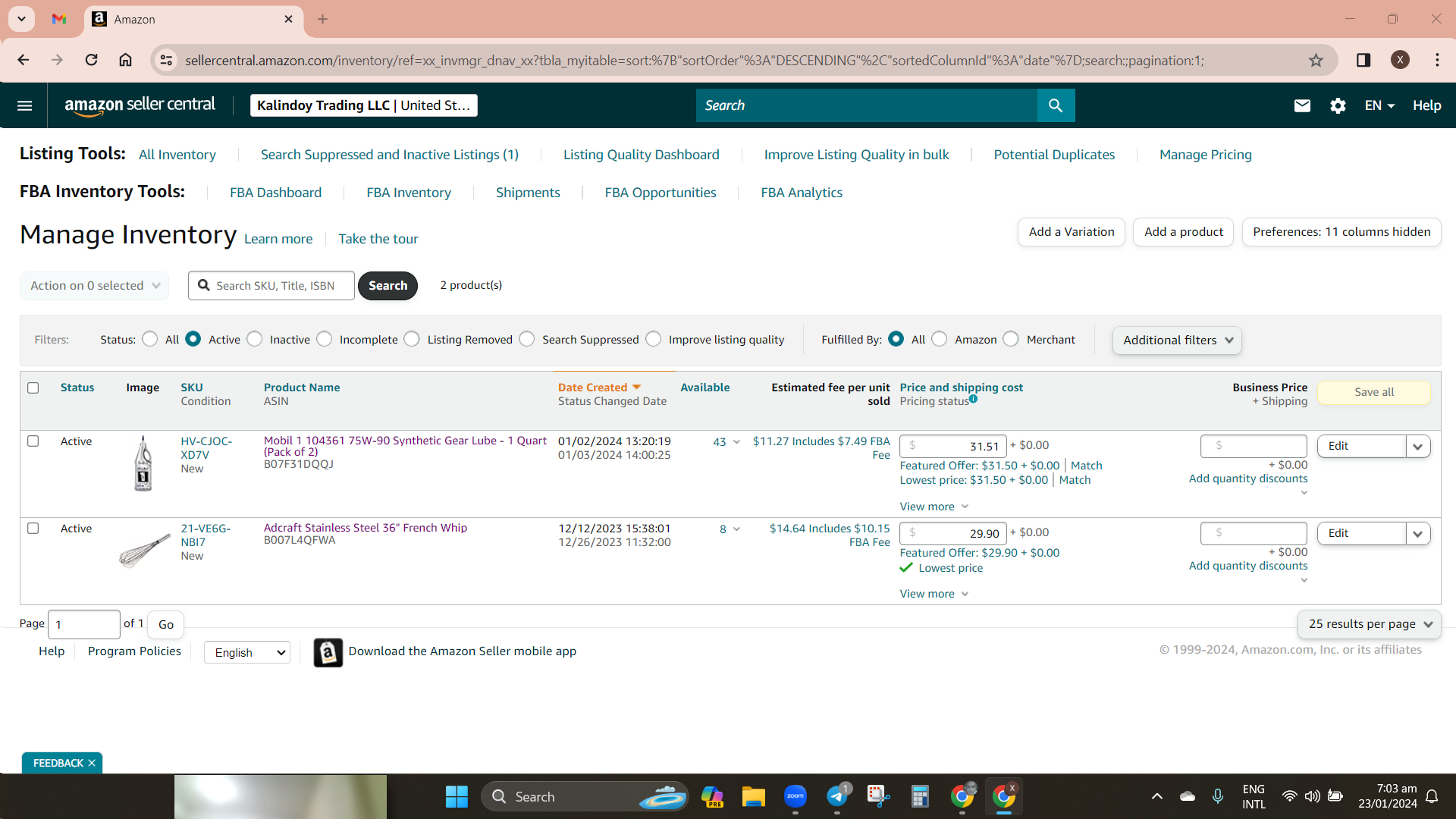Switch to the Gmail pinned tab
Image resolution: width=1456 pixels, height=819 pixels.
59,19
